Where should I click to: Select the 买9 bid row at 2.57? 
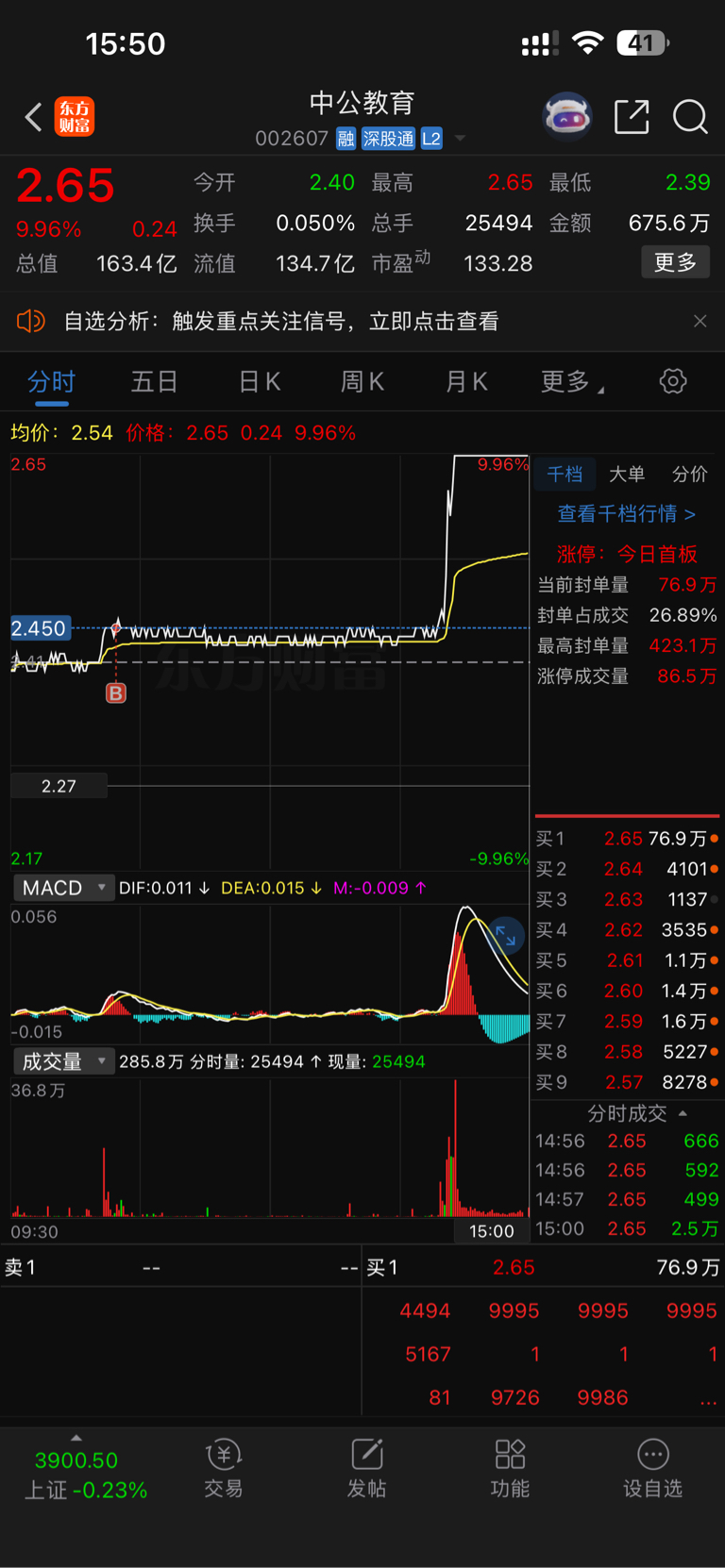click(627, 1082)
